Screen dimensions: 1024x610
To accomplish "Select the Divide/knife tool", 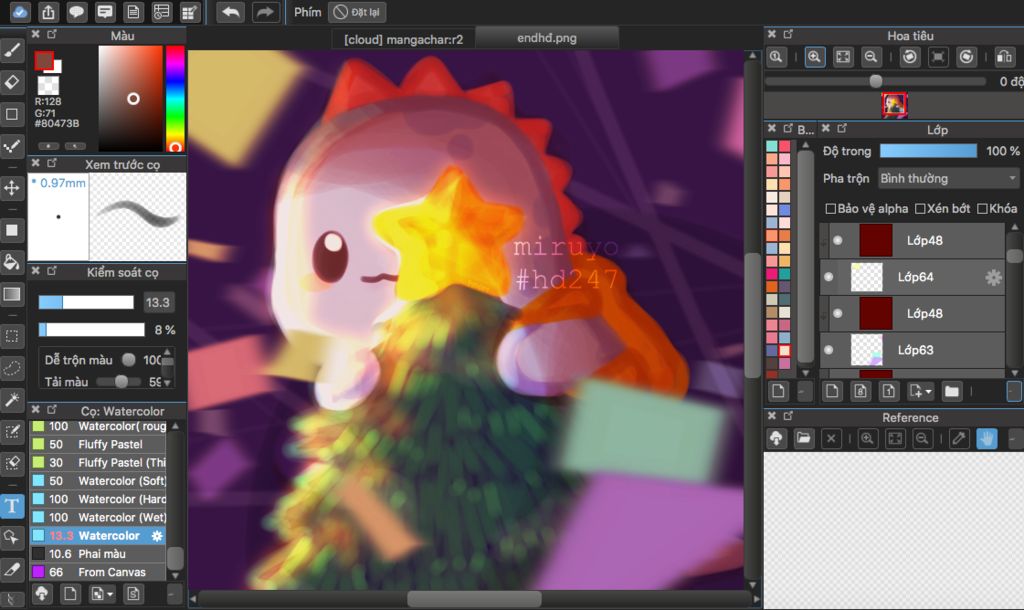I will point(12,570).
